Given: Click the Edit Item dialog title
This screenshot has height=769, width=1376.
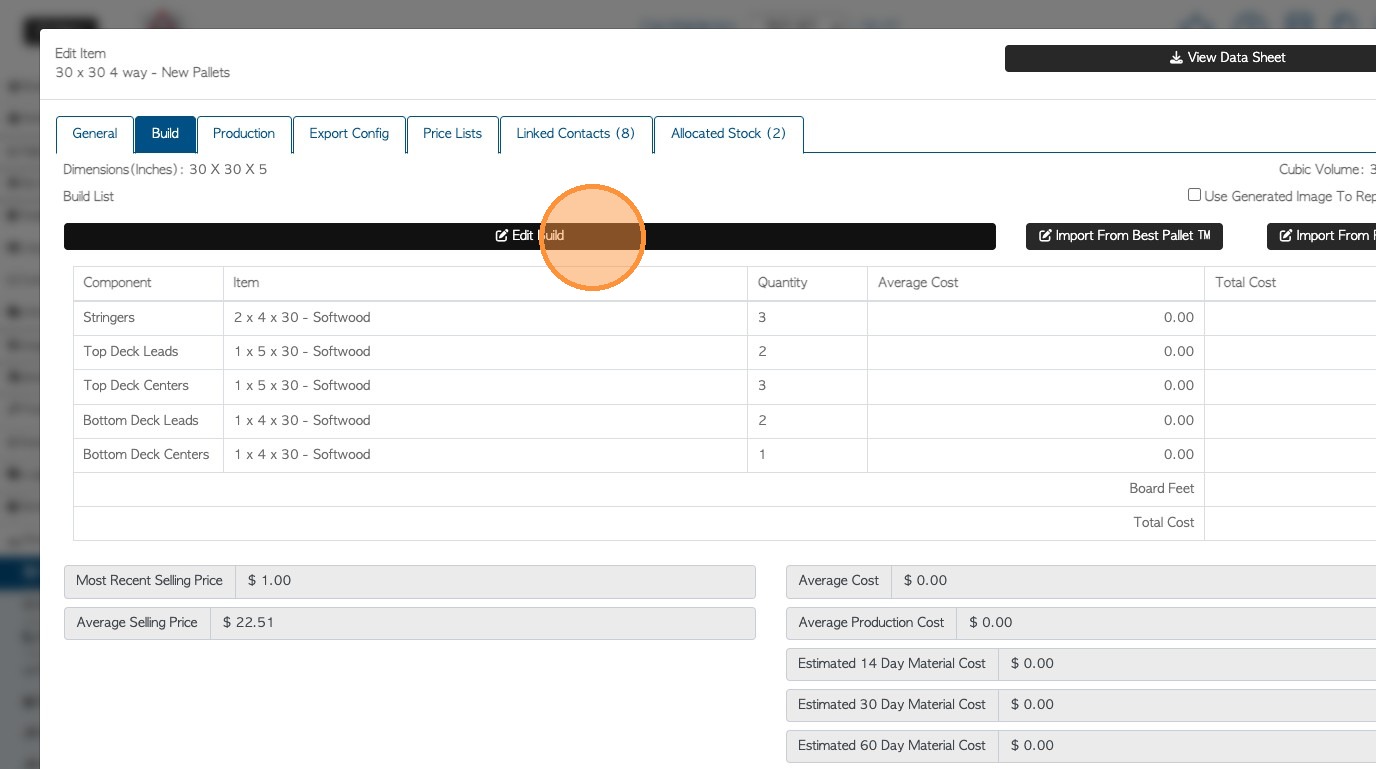Looking at the screenshot, I should pos(80,54).
